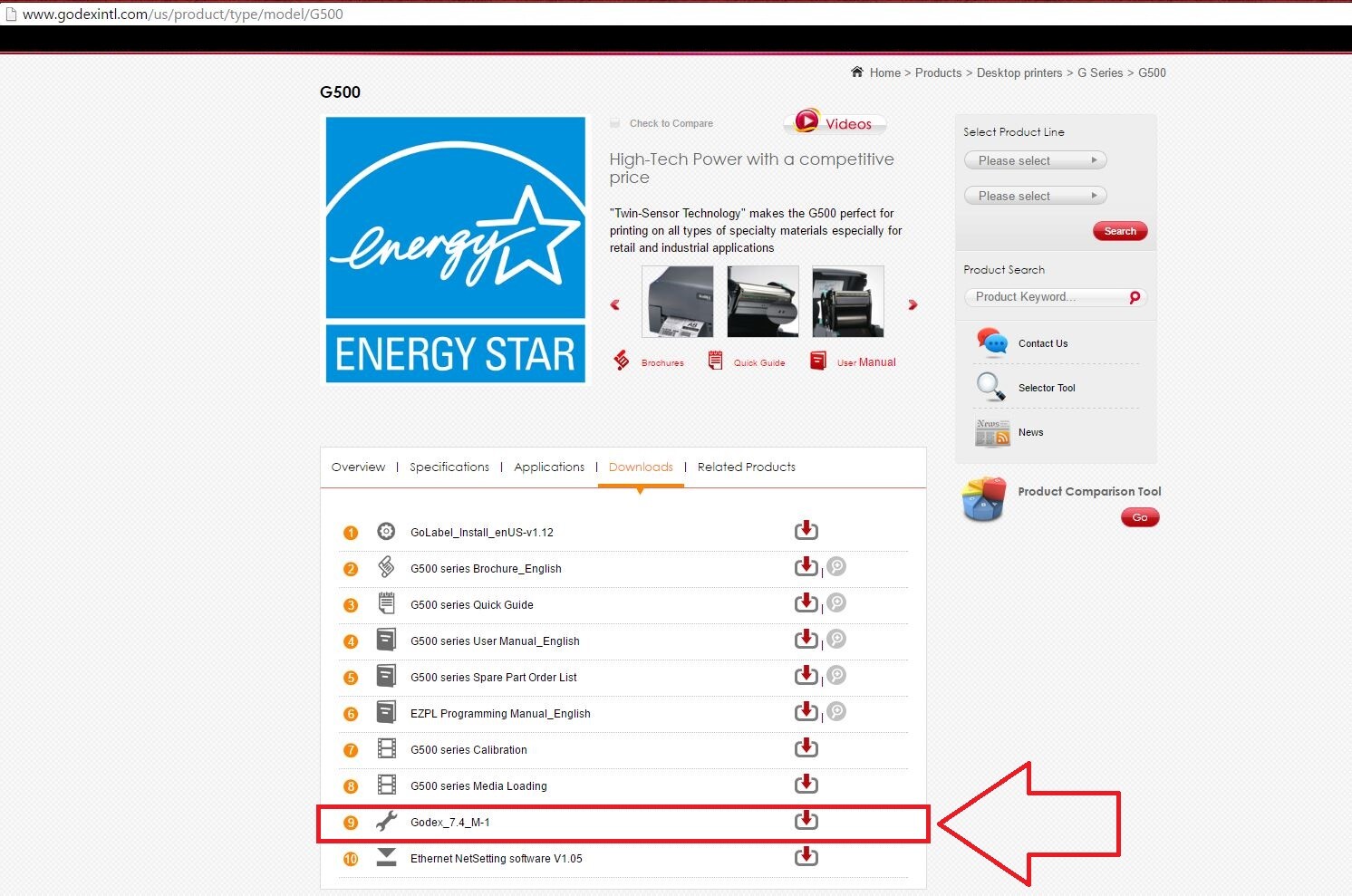This screenshot has width=1352, height=896.
Task: Download GoLabel_Install_enUS-v1.12 via its download icon
Action: coord(806,530)
